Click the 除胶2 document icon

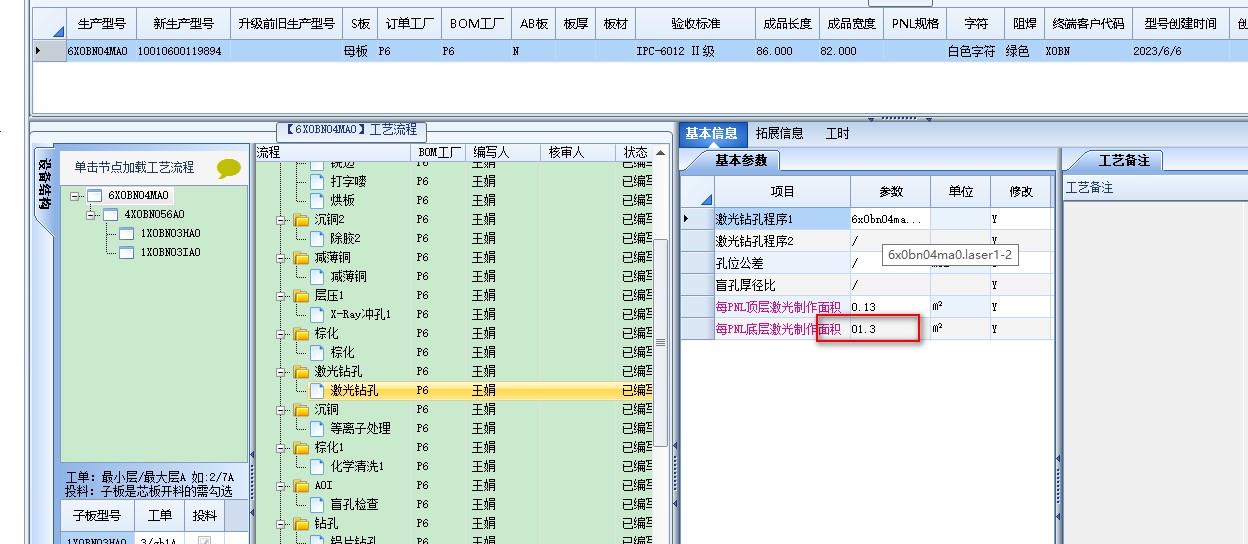(x=317, y=238)
